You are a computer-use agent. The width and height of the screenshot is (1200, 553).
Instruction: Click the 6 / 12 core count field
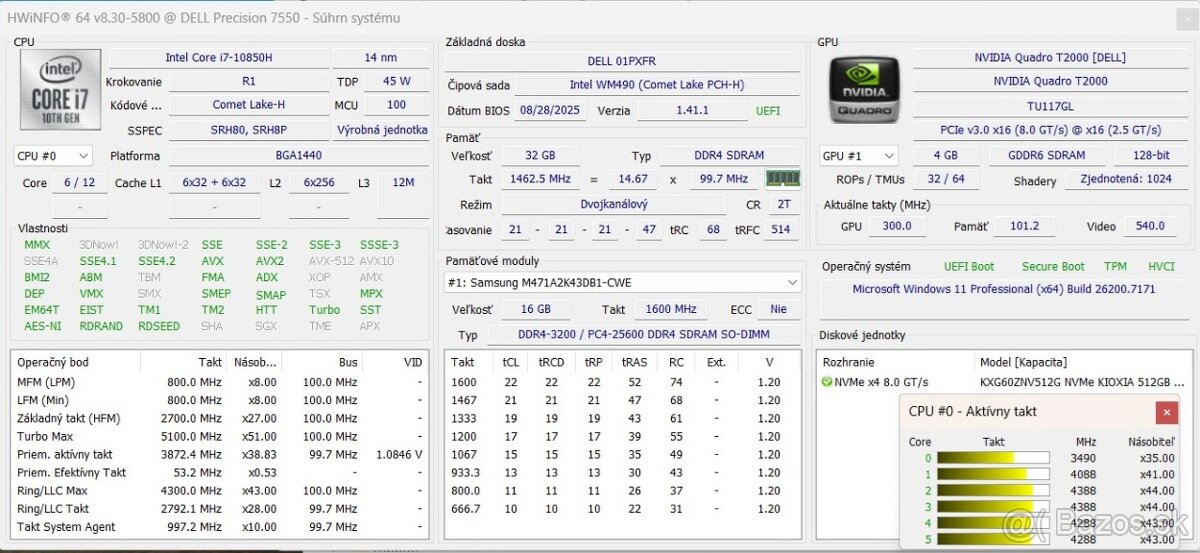click(79, 183)
